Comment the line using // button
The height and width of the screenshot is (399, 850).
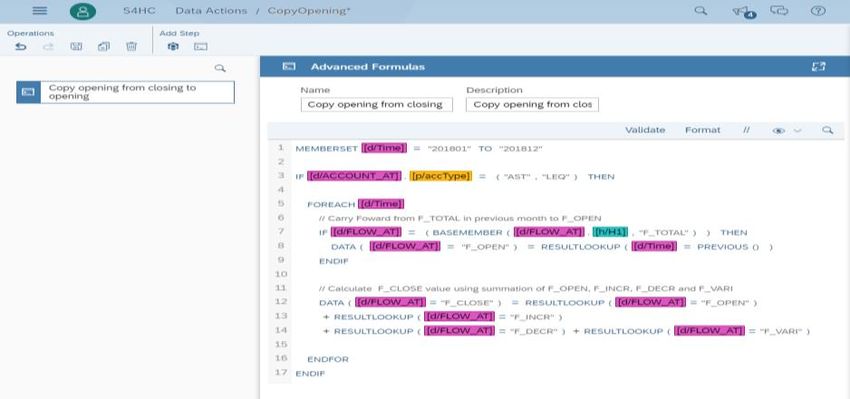746,130
